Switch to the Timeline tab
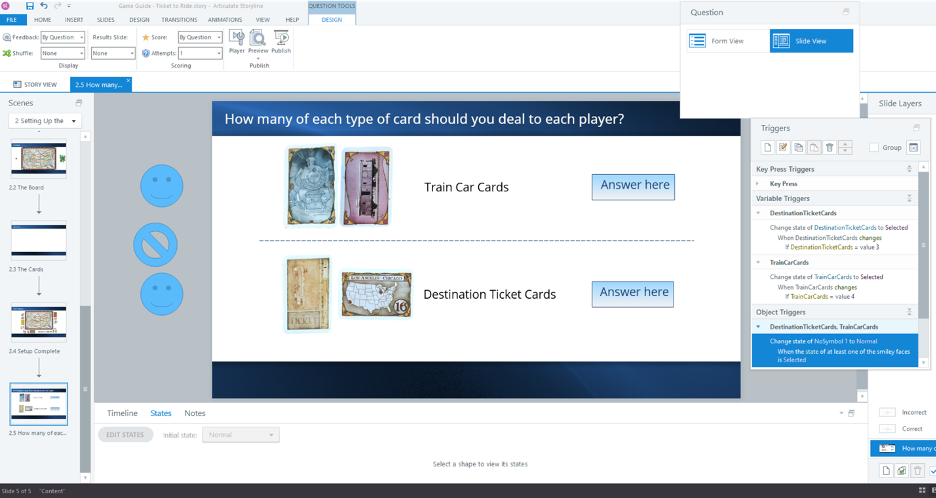 [x=122, y=413]
